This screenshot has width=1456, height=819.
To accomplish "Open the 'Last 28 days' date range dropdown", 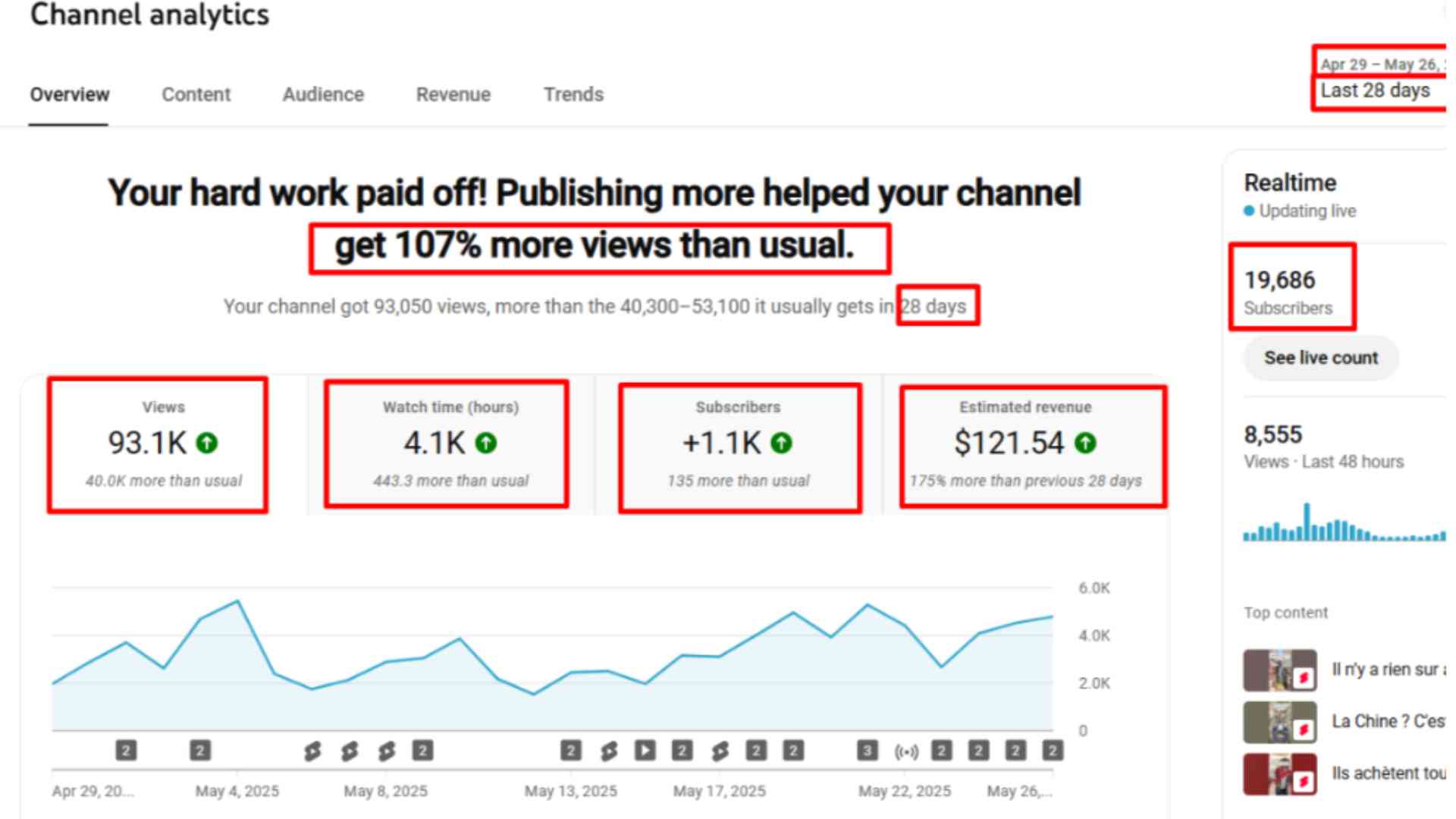I will tap(1376, 90).
